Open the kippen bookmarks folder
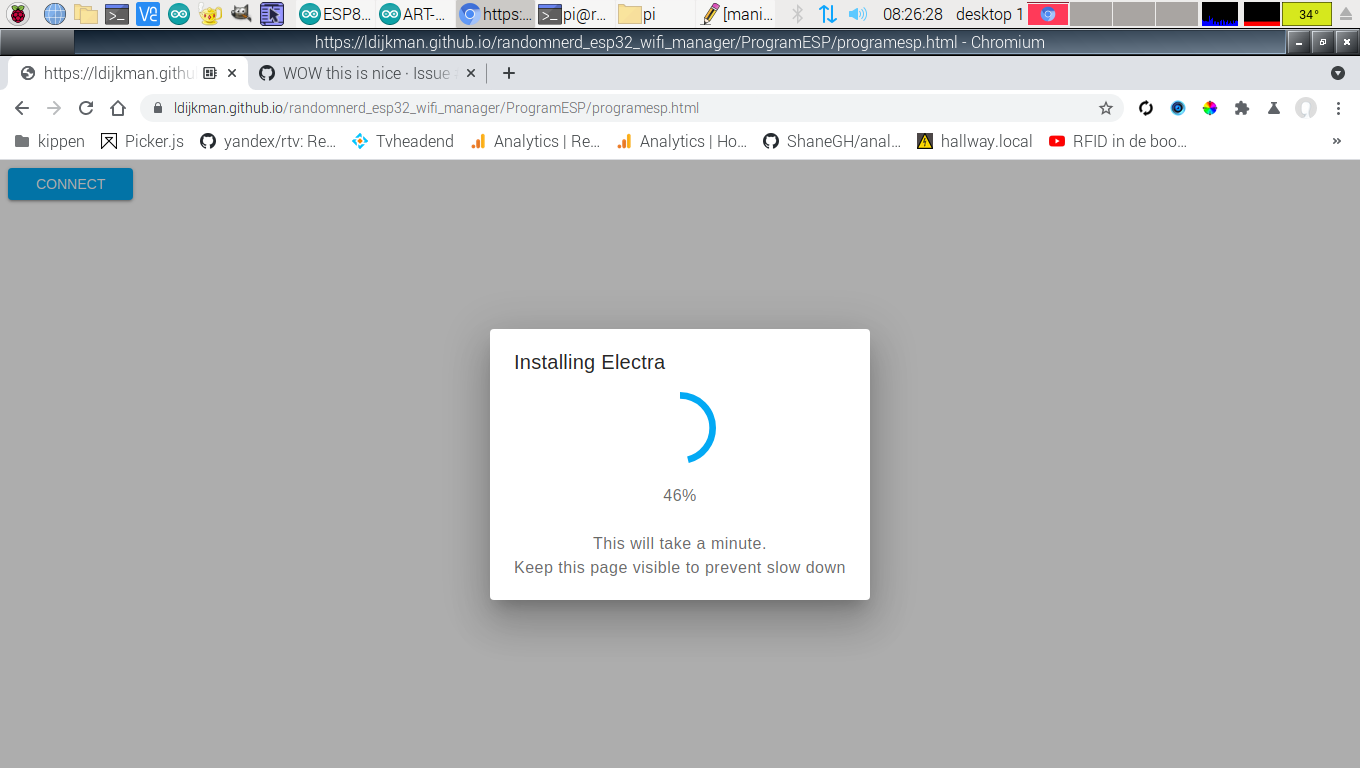This screenshot has width=1360, height=768. pos(48,141)
